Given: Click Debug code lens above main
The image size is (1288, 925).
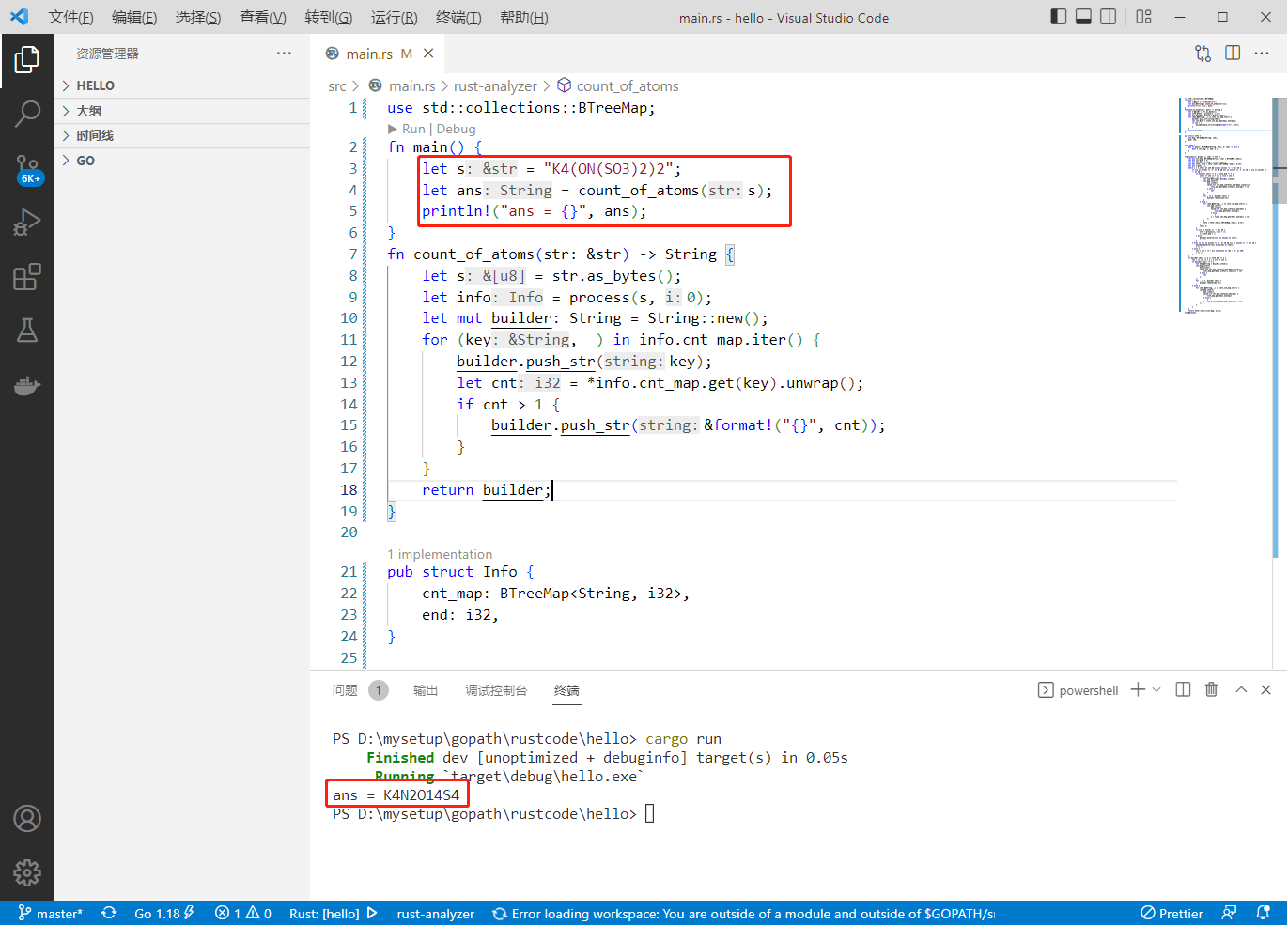Looking at the screenshot, I should pos(456,129).
